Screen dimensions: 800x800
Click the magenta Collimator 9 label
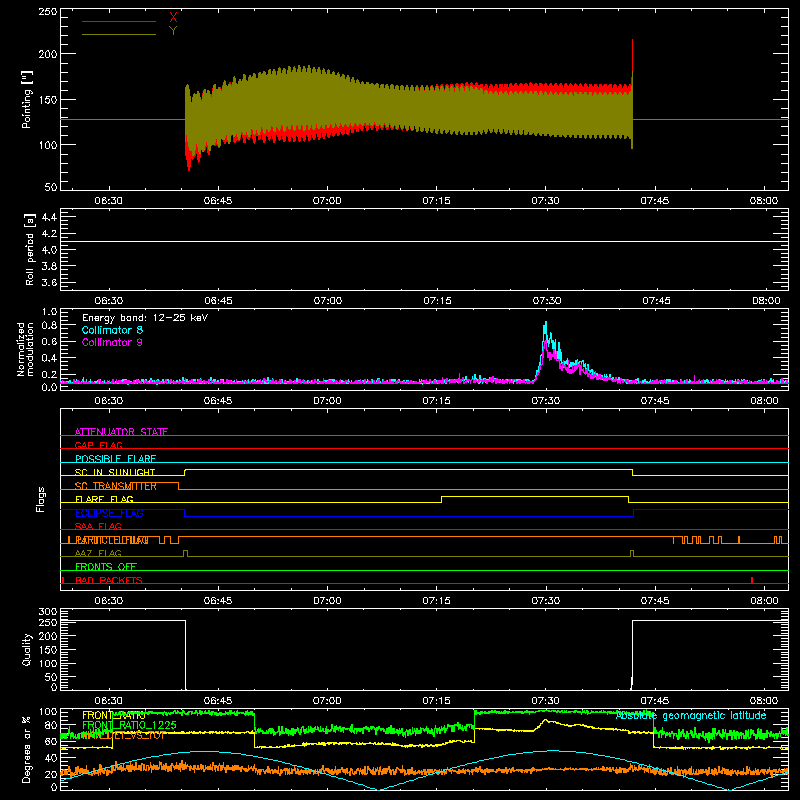click(x=112, y=342)
